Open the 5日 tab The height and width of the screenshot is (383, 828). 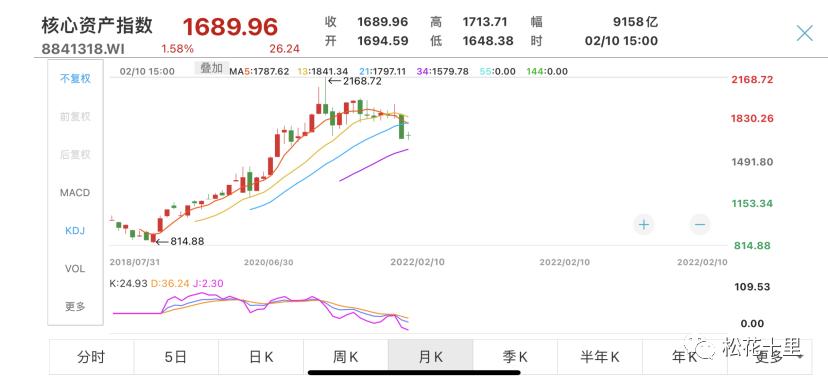pyautogui.click(x=176, y=357)
